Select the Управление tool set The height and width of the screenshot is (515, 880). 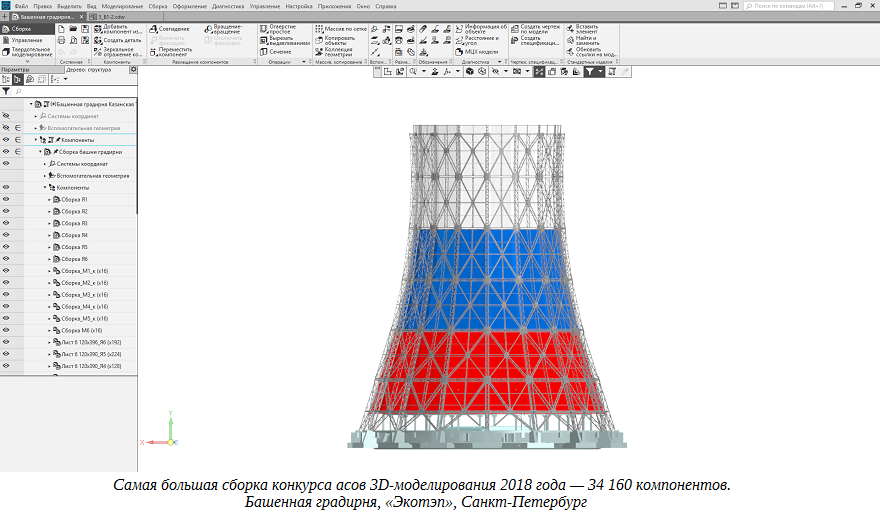pos(26,40)
